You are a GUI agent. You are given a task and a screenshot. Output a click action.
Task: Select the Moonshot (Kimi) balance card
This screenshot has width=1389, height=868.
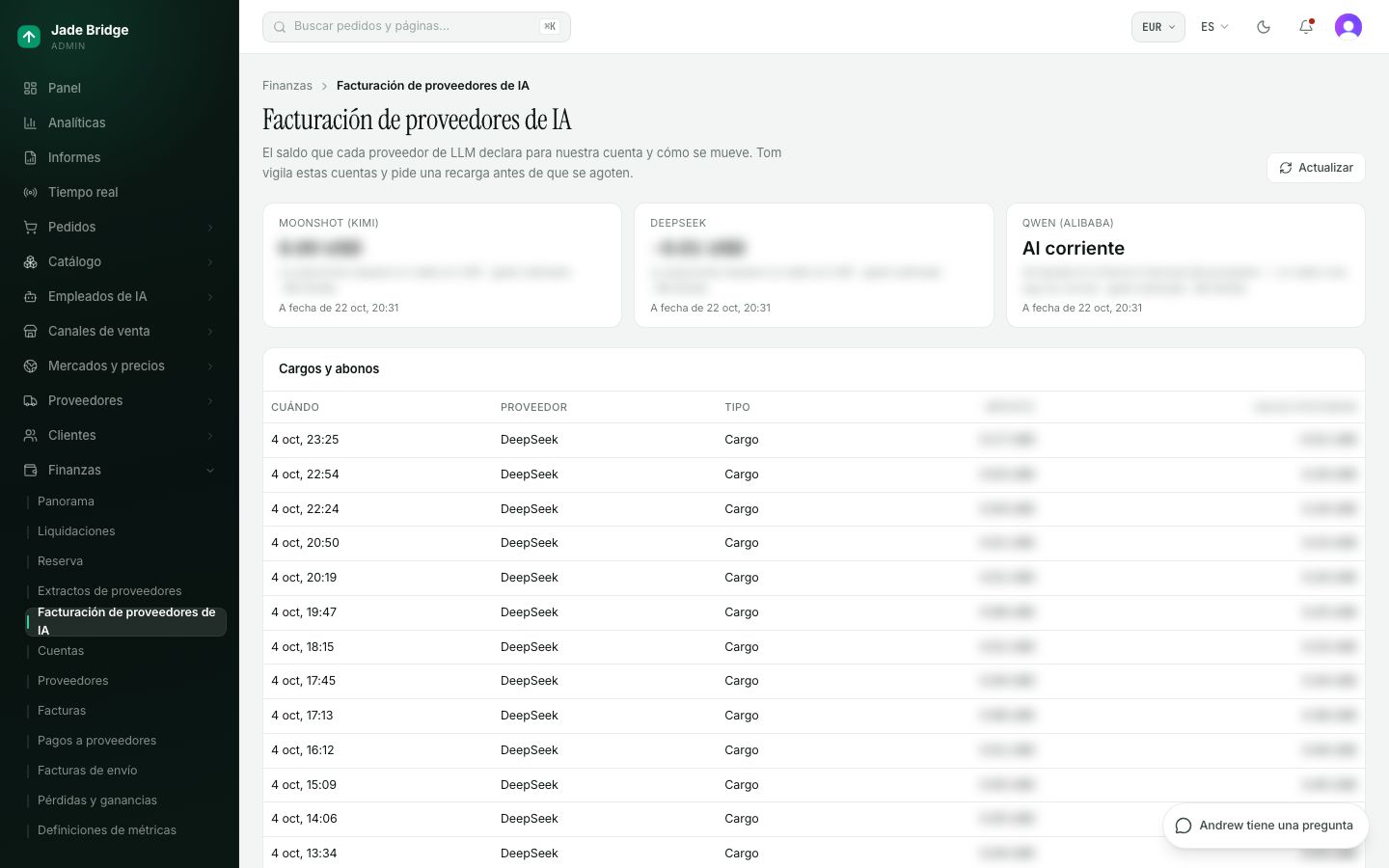point(442,265)
